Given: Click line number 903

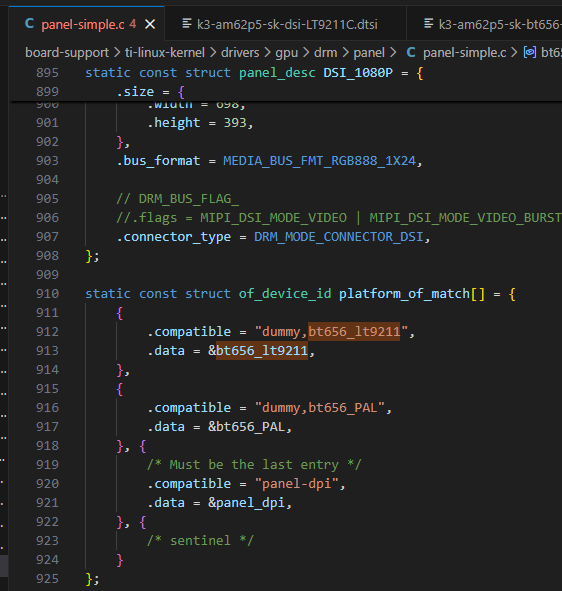Looking at the screenshot, I should [x=47, y=161].
